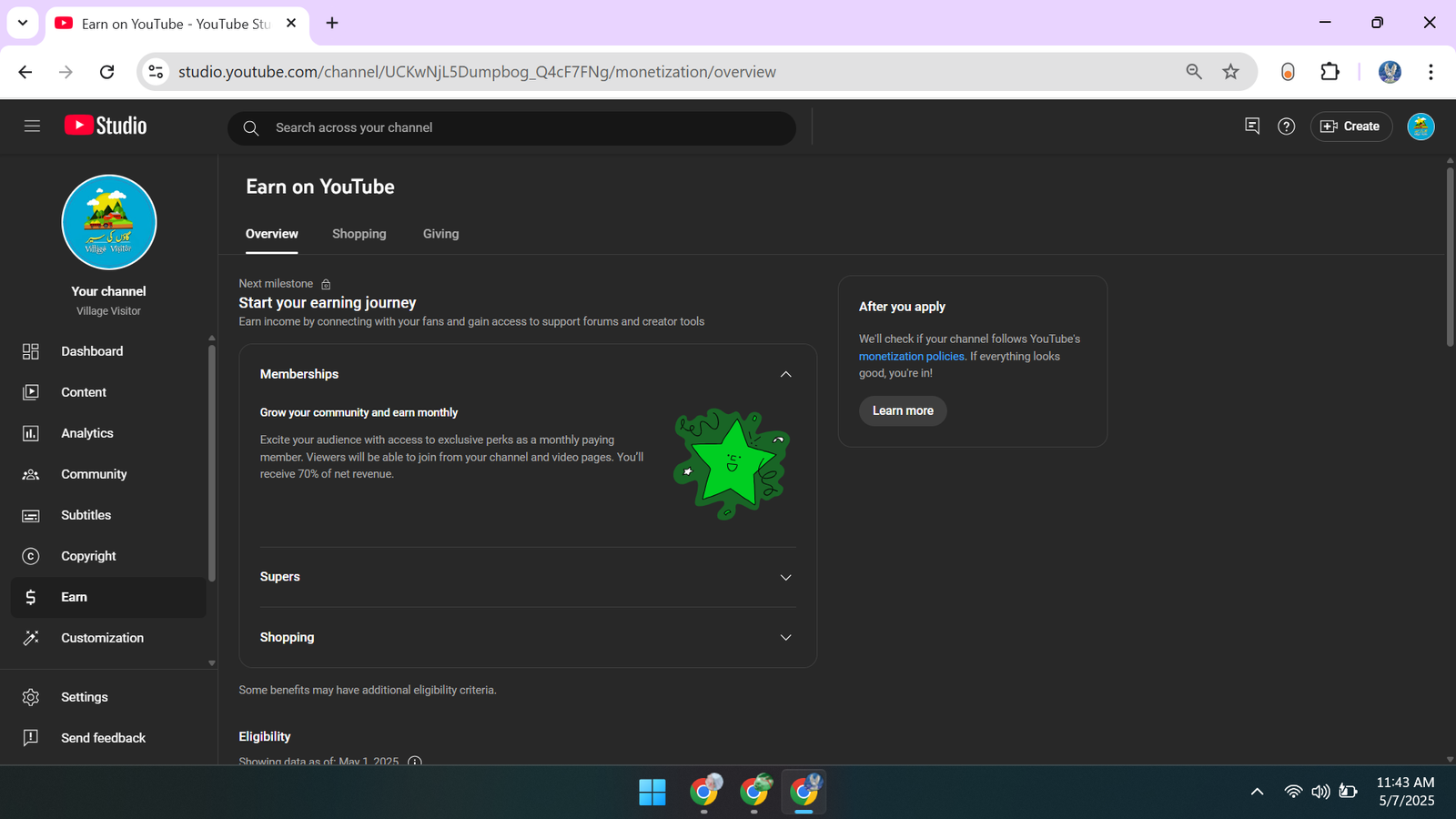Click the Village Visitor channel picture
This screenshot has height=819, width=1456.
[x=109, y=222]
